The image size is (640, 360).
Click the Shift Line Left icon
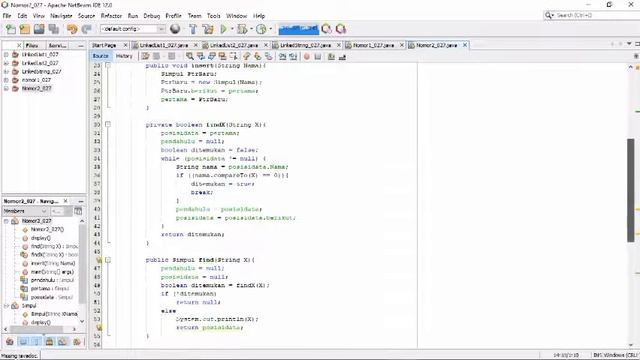tap(282, 56)
